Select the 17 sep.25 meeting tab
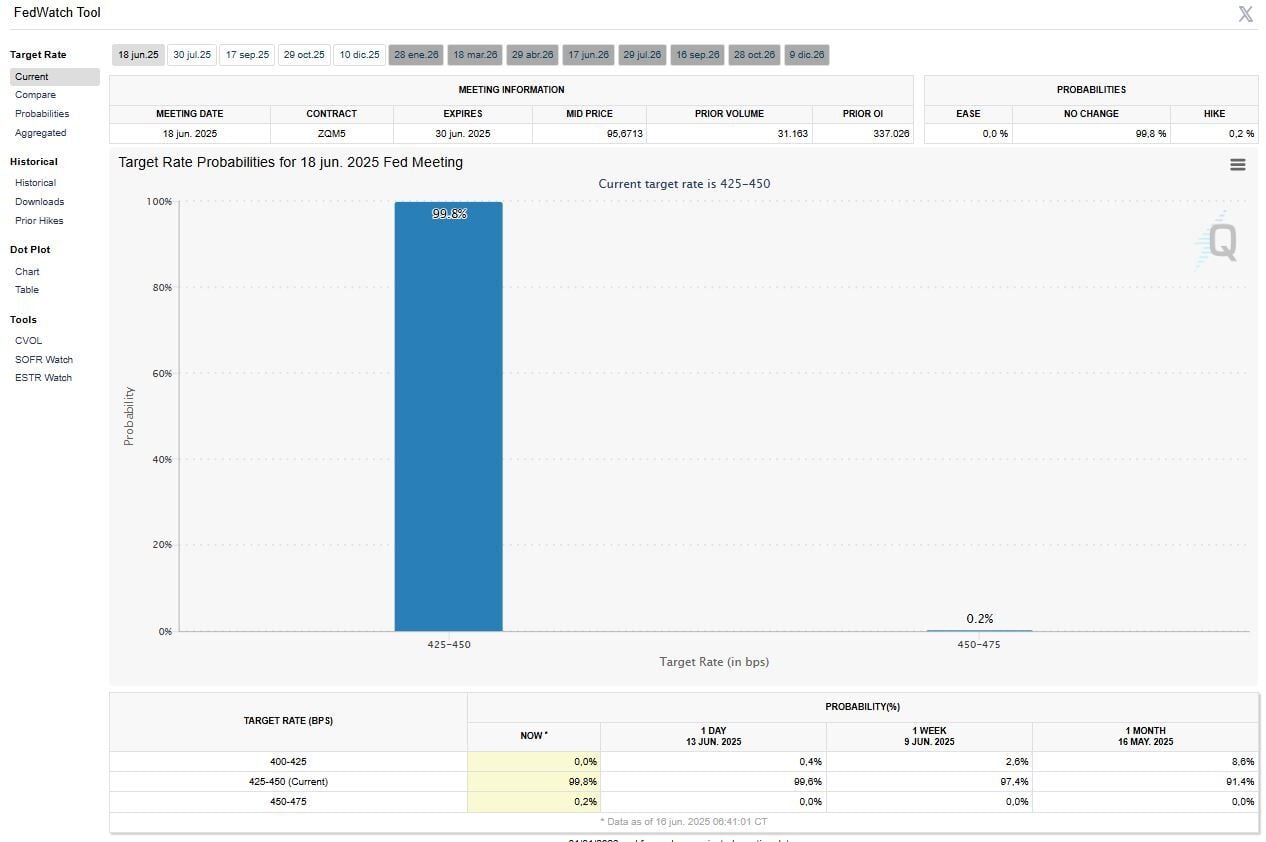This screenshot has width=1266, height=842. pos(247,55)
